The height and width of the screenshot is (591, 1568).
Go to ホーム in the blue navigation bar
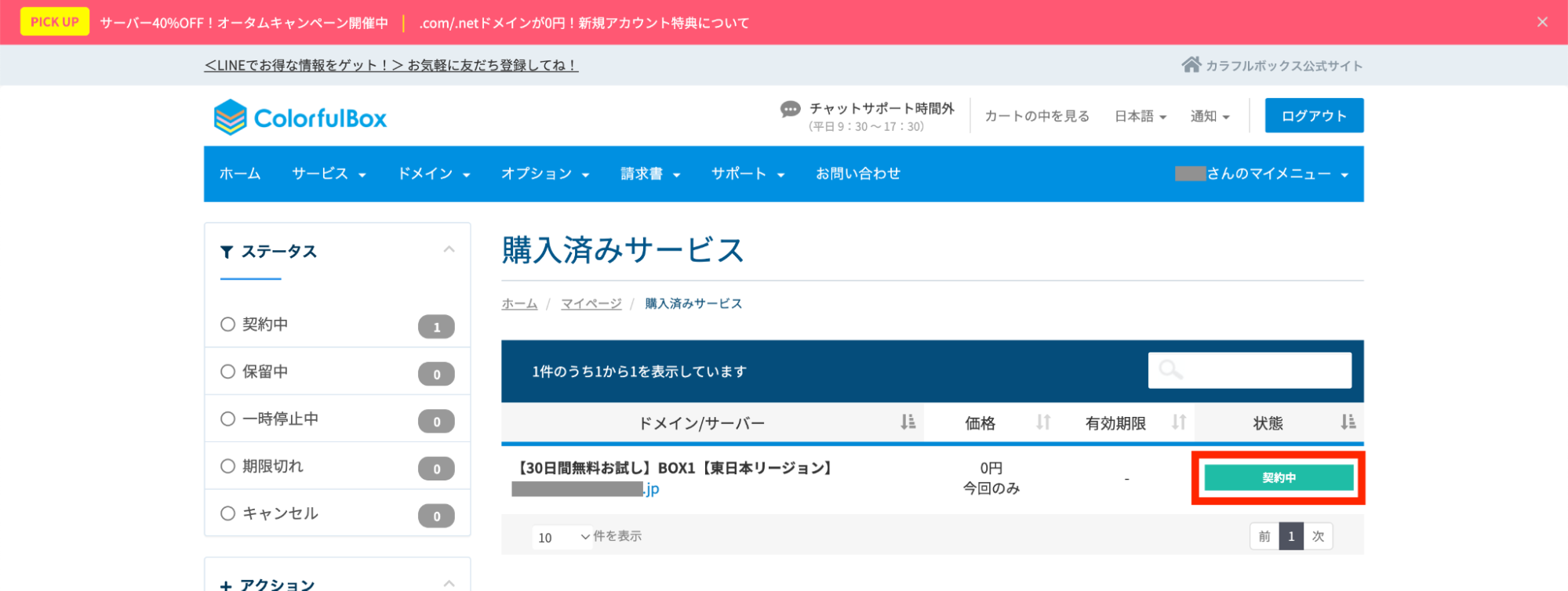tap(240, 173)
